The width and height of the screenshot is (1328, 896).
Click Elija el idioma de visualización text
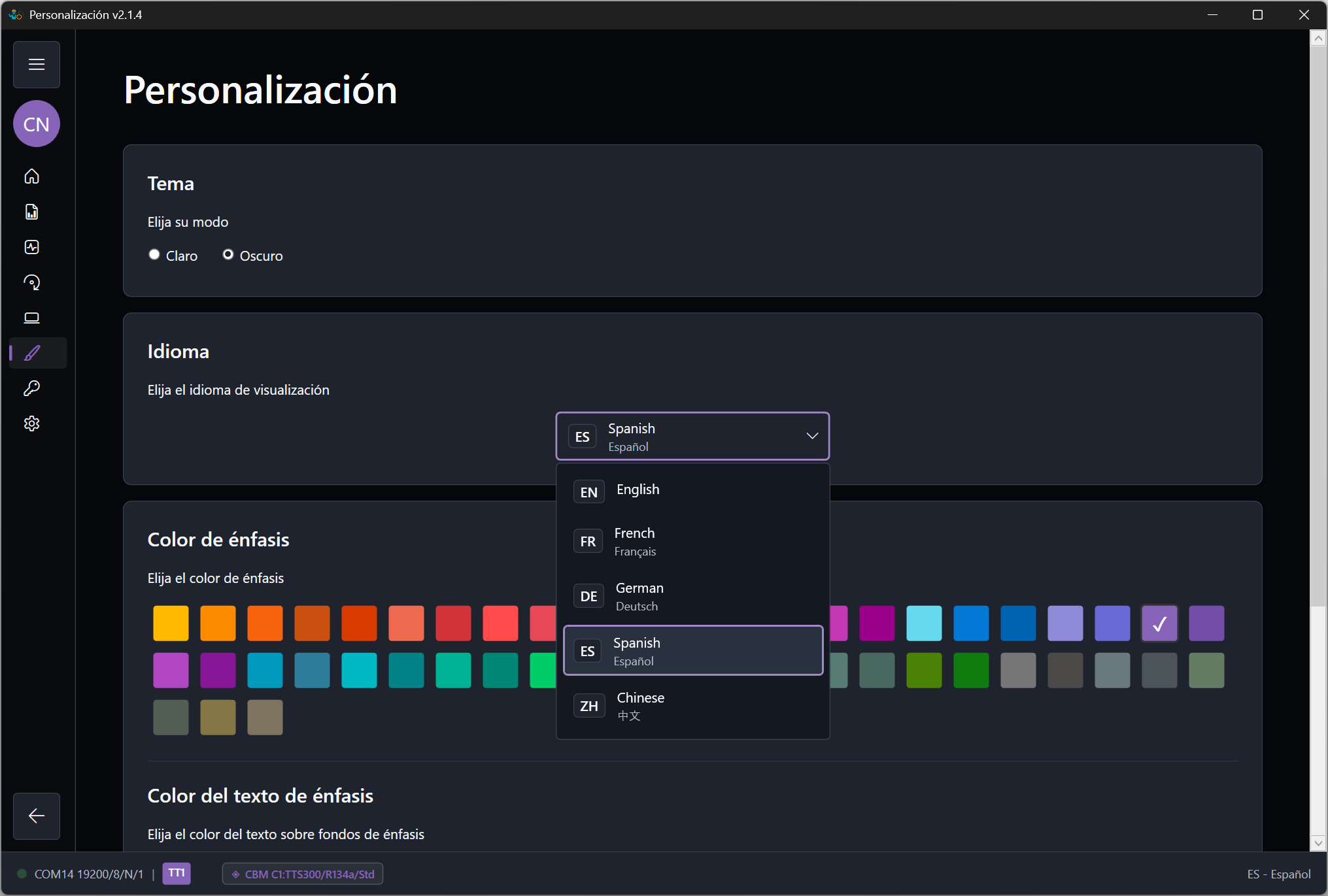pos(238,390)
